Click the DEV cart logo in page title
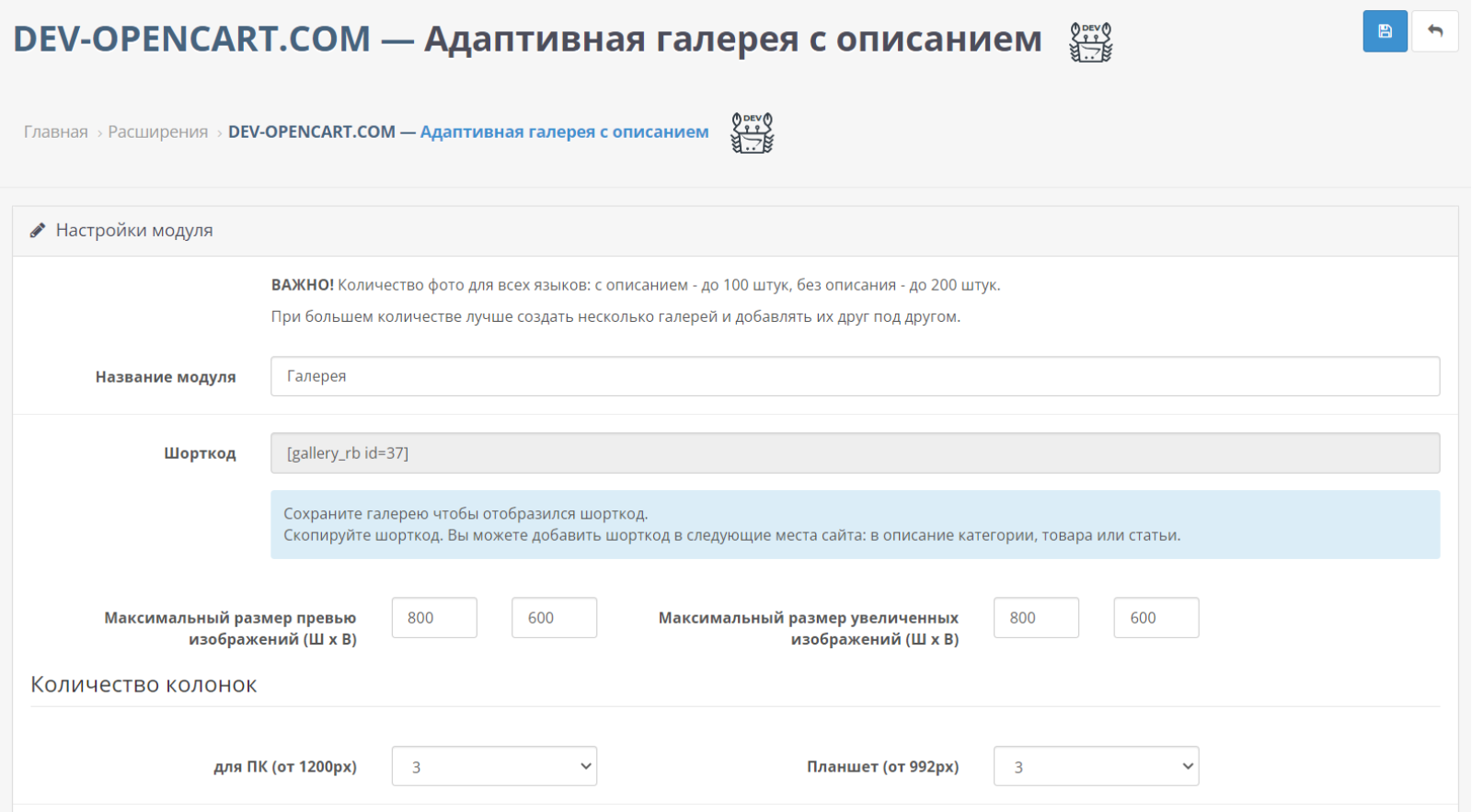1472x812 pixels. point(1091,42)
